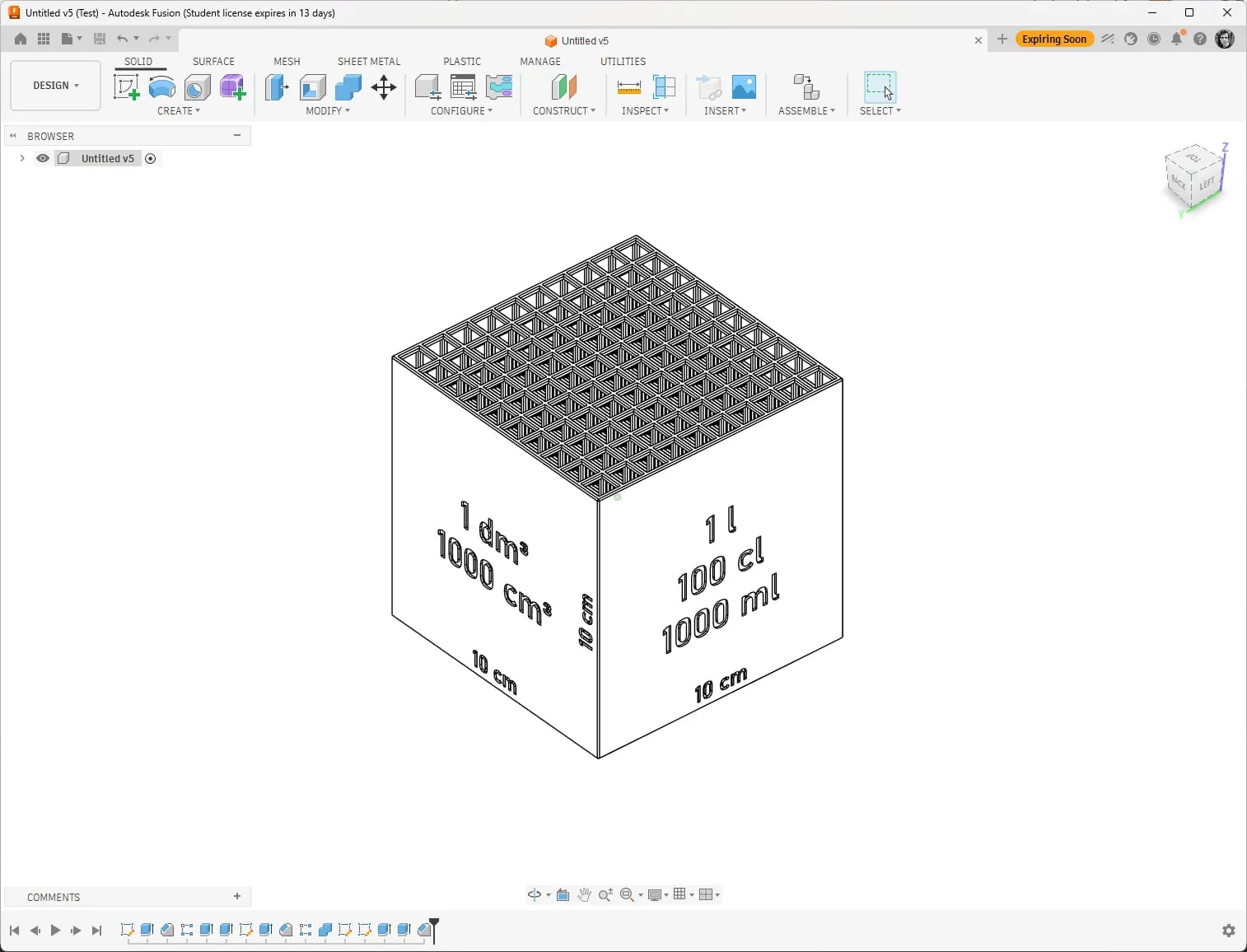
Task: Expand the CREATE menu dropdown
Action: click(179, 110)
